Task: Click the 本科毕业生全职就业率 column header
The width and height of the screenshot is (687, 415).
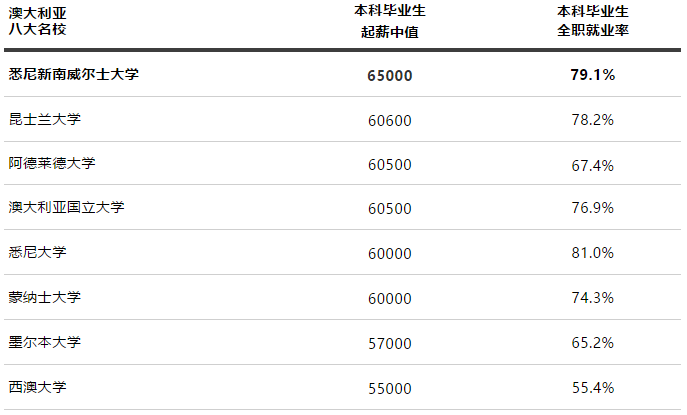Action: (592, 21)
